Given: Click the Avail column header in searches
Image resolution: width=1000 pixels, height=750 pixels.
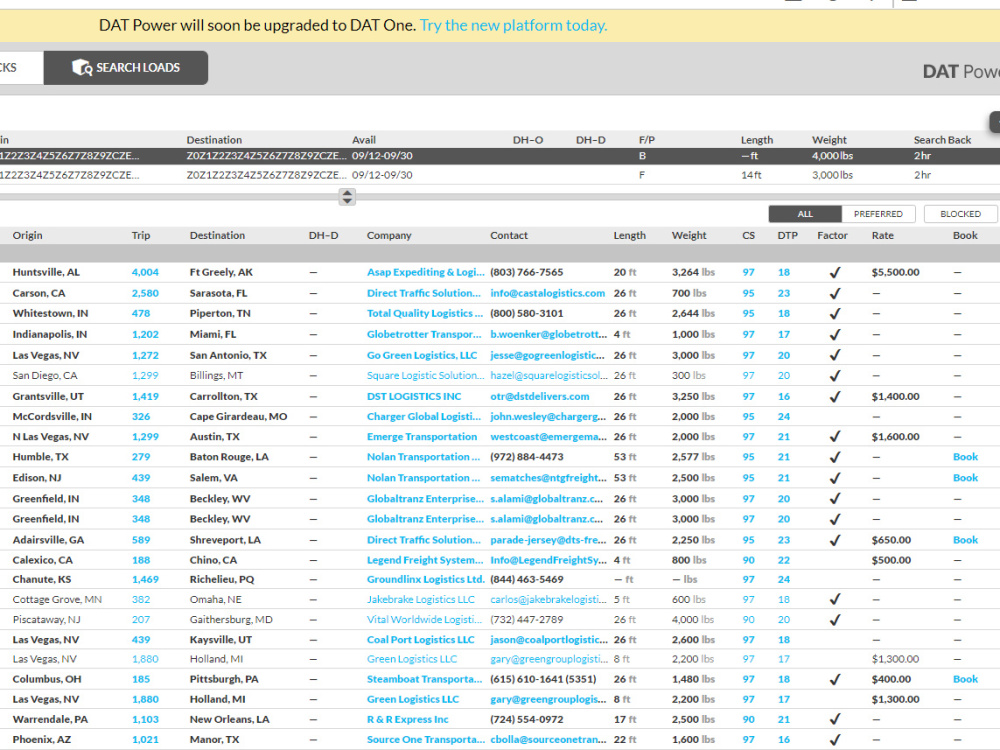Looking at the screenshot, I should pos(364,140).
